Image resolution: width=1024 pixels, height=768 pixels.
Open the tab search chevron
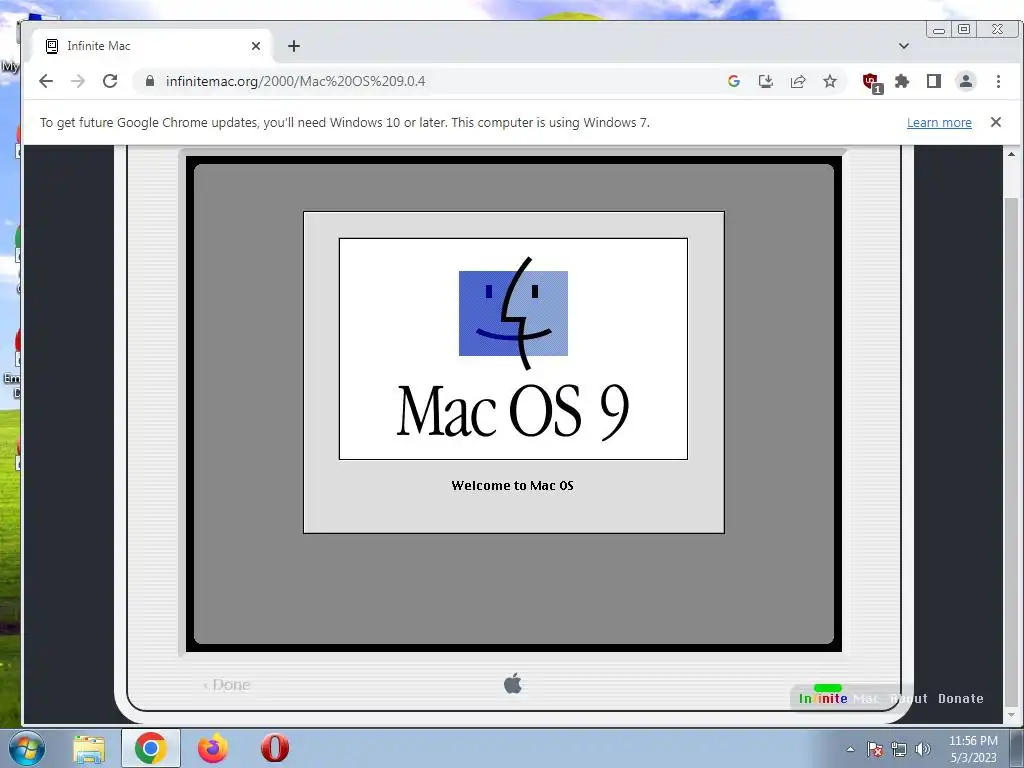point(904,46)
